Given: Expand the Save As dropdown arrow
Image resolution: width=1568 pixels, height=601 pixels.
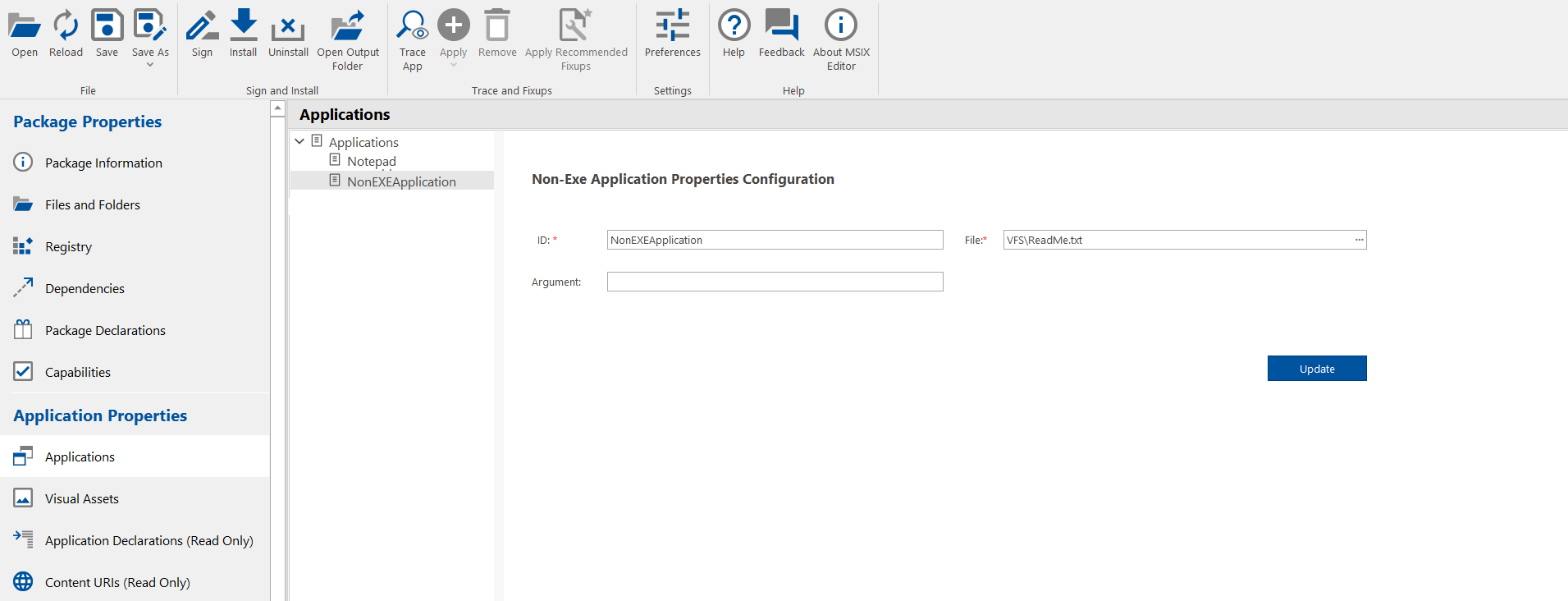Looking at the screenshot, I should coord(150,65).
